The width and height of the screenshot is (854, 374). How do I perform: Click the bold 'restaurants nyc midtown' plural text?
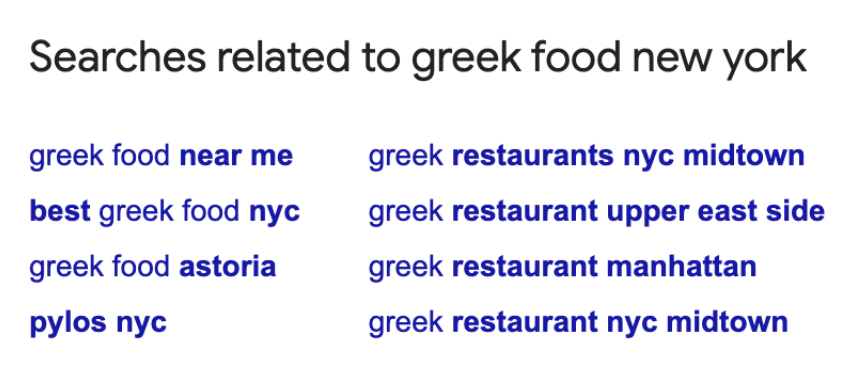628,156
